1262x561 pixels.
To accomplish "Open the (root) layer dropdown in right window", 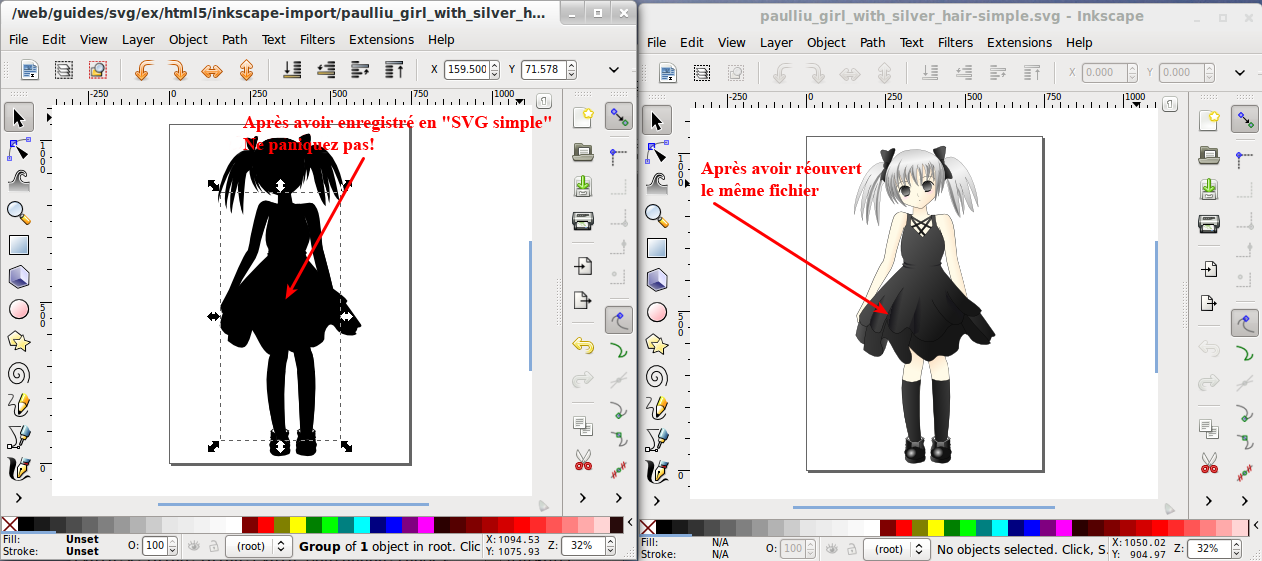I will 896,549.
